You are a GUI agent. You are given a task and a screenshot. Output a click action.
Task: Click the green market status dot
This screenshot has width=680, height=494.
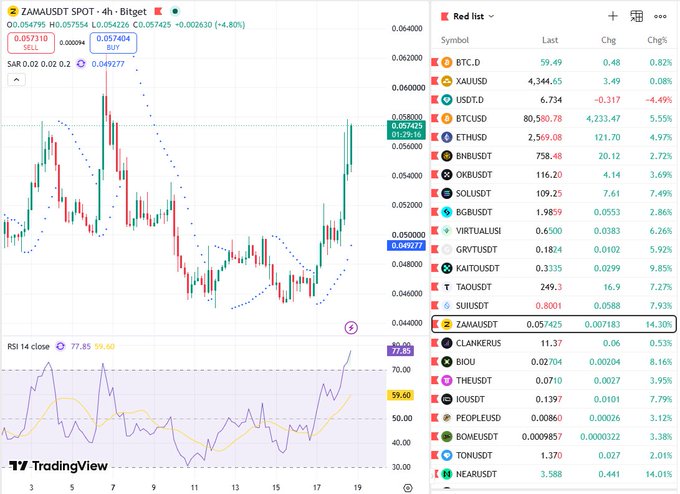point(174,11)
